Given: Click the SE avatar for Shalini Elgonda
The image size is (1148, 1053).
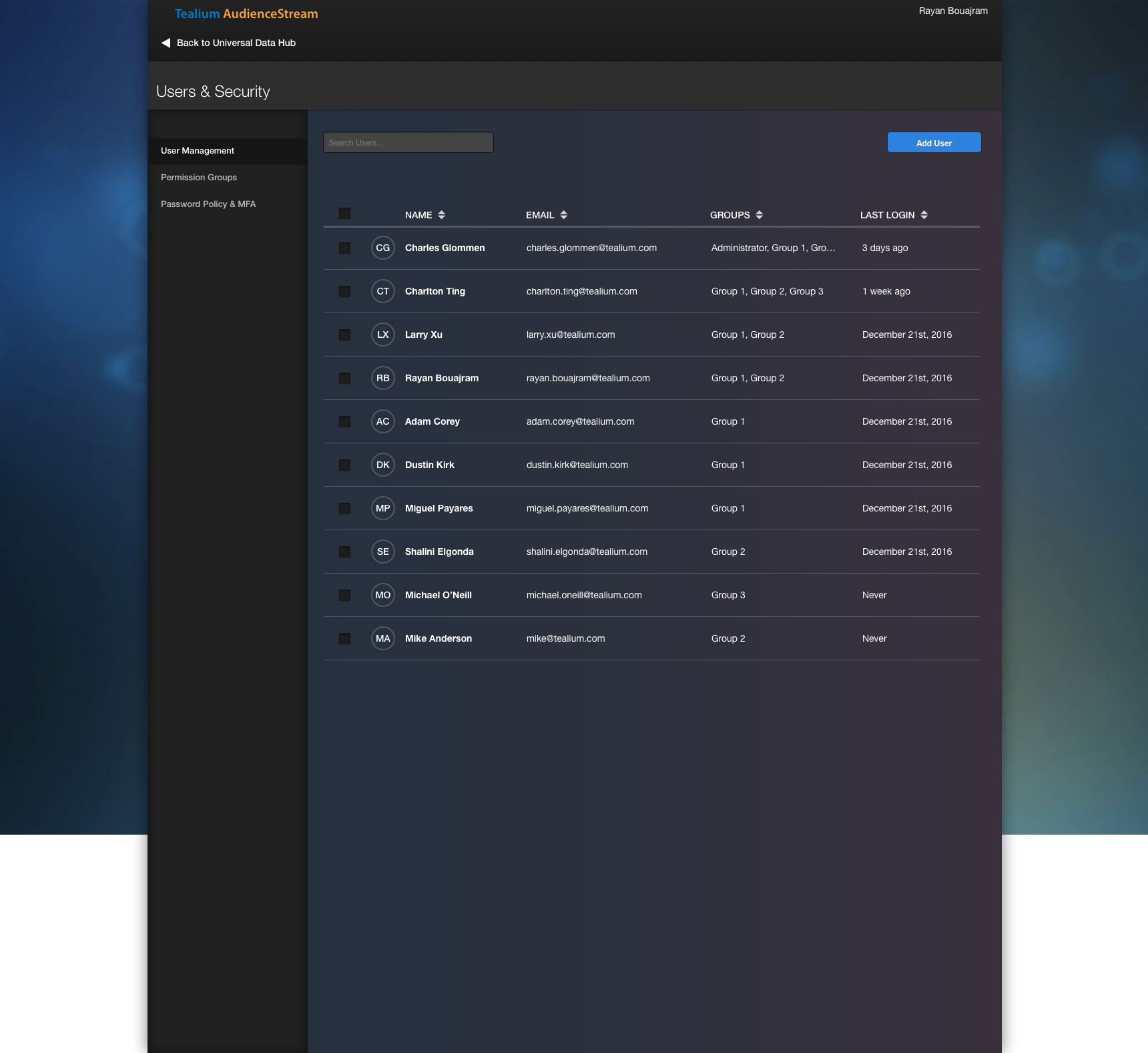Looking at the screenshot, I should tap(383, 552).
